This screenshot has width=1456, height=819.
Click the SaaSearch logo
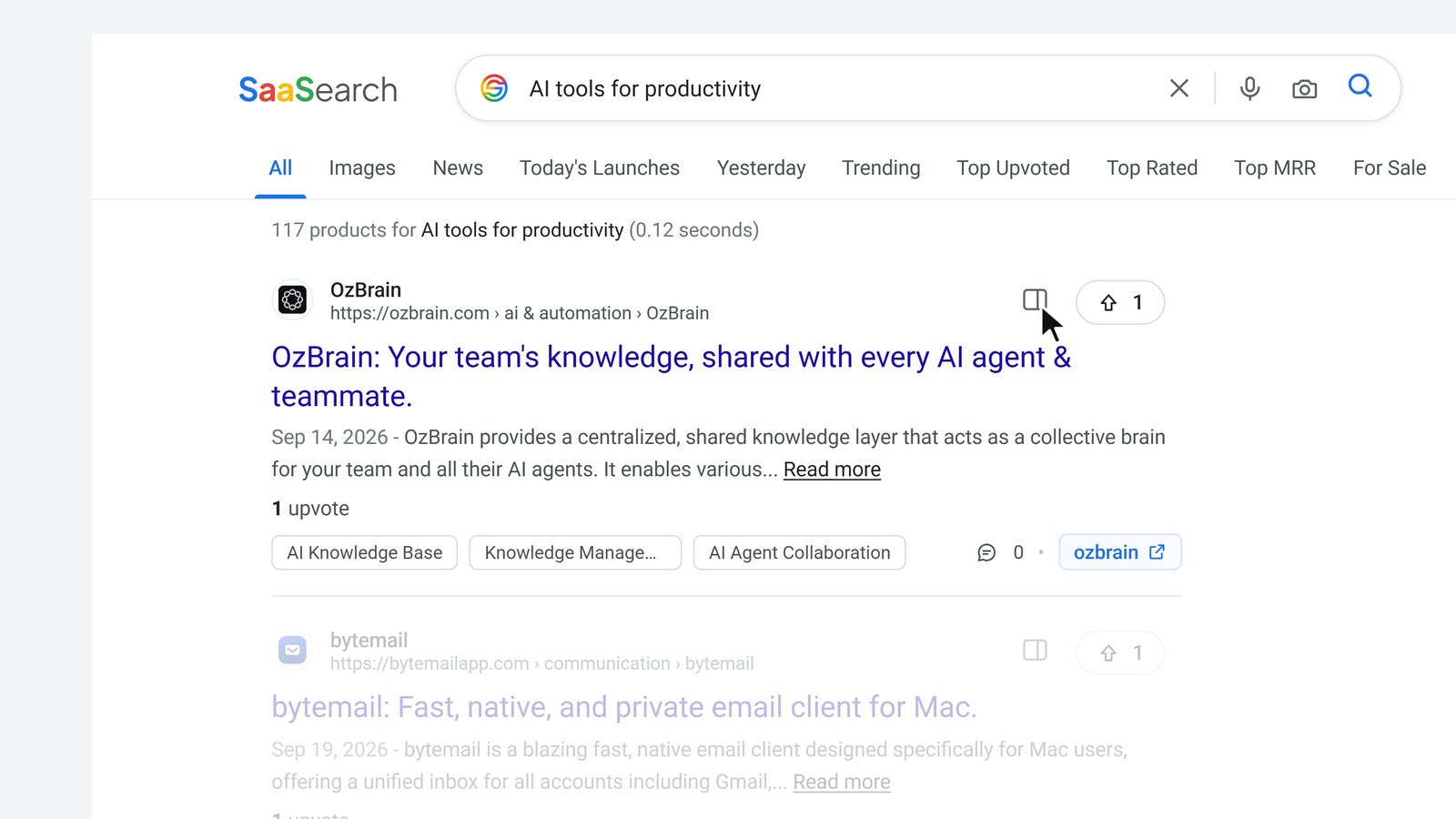pyautogui.click(x=318, y=89)
